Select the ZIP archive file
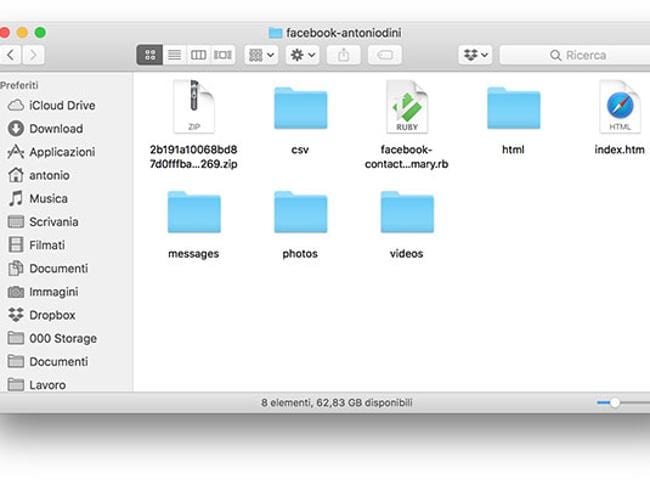This screenshot has width=650, height=485. click(193, 108)
